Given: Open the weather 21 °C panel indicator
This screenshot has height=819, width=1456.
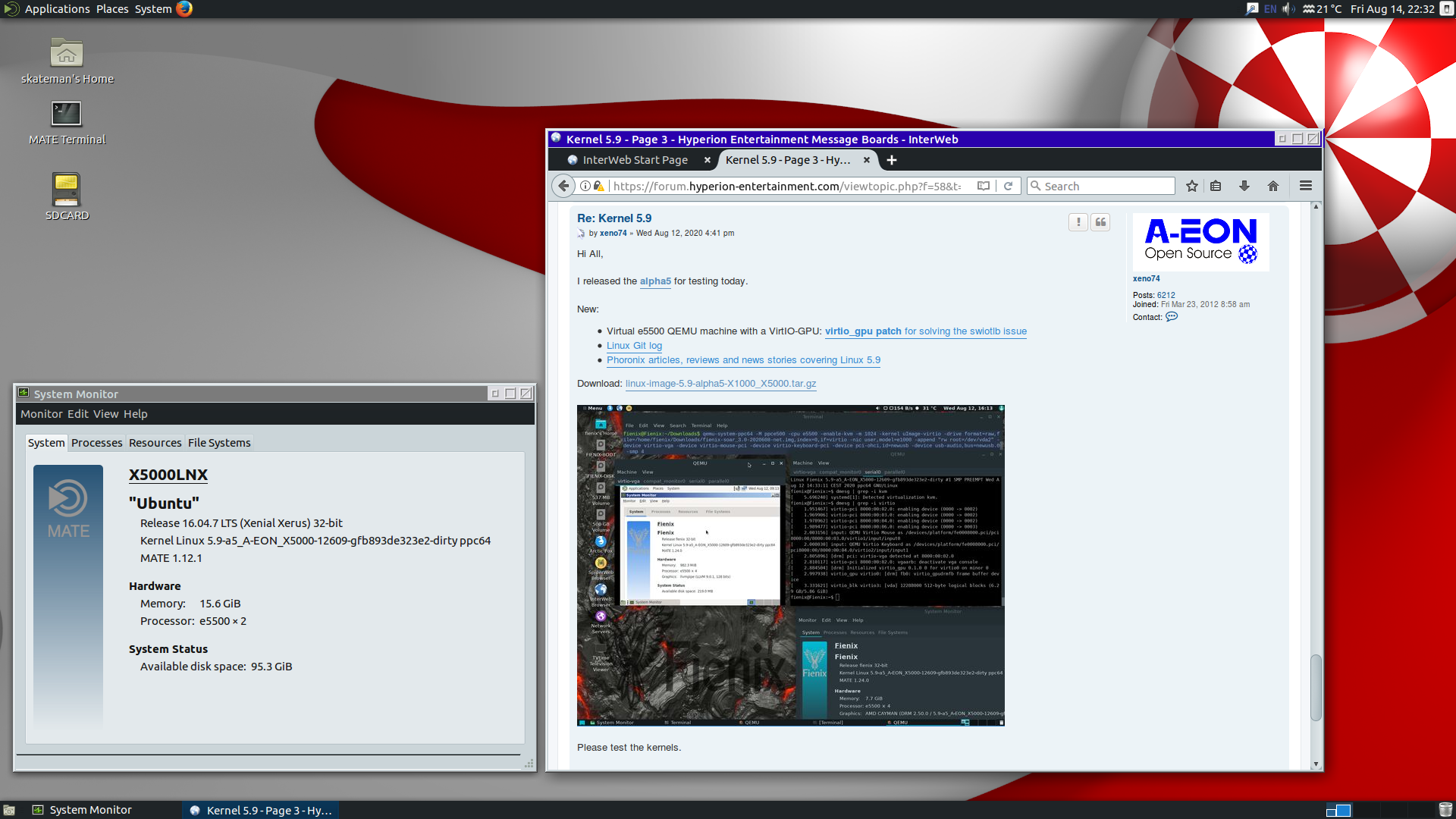Looking at the screenshot, I should click(1323, 9).
